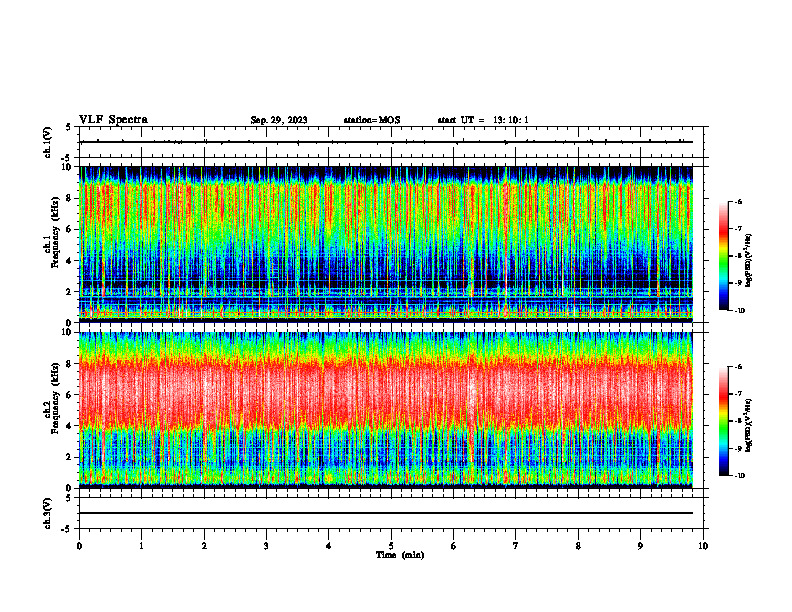Click the log(PSD) label beside ch.1 colorbar
Viewport: 792px width, 612px height.
[x=749, y=260]
